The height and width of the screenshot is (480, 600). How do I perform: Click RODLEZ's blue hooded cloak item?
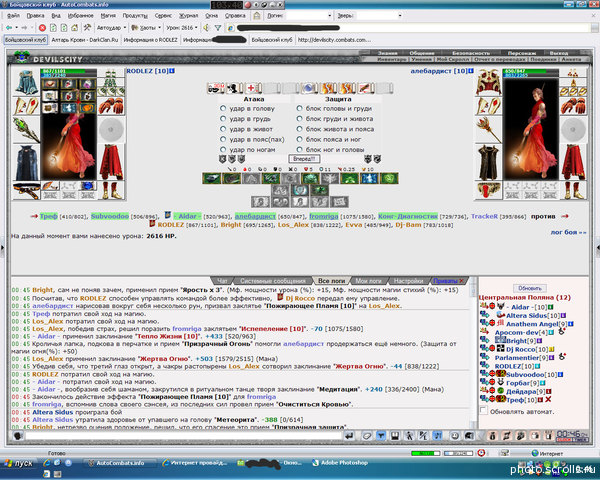[26, 82]
